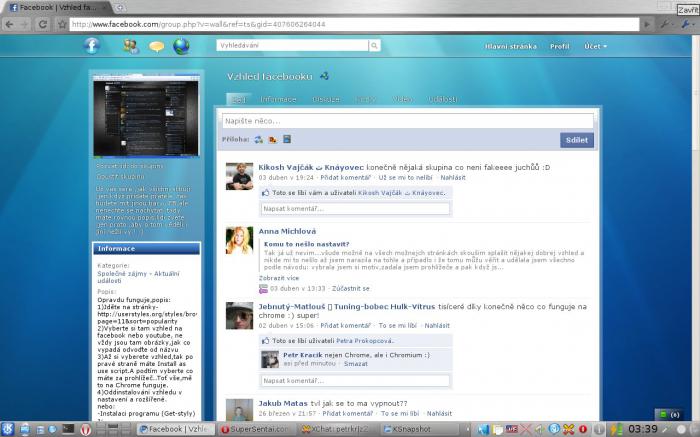Click Zobrazit více under Anna's post
Screen dimensions: 700x437
(279, 278)
